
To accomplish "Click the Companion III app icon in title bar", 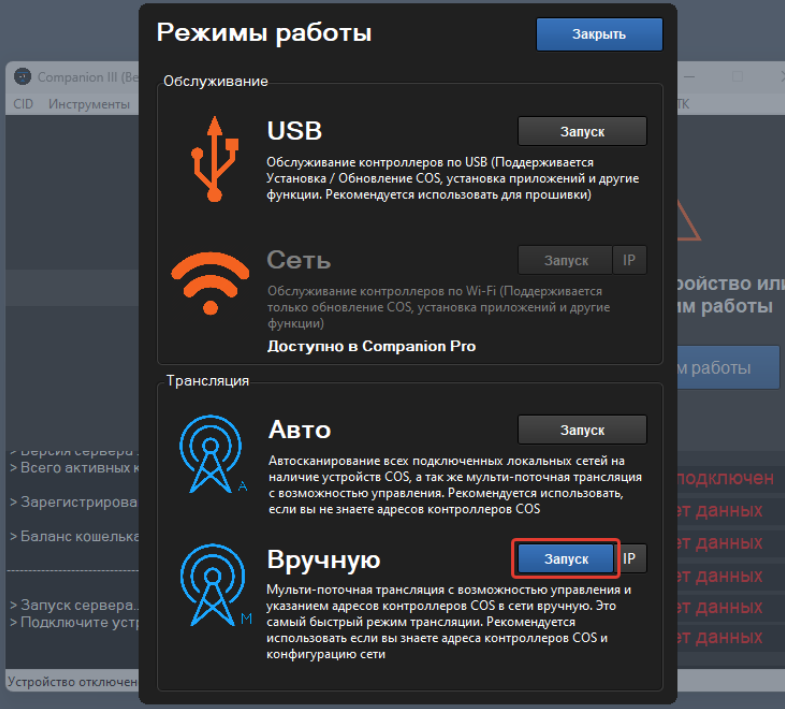I will tap(23, 77).
